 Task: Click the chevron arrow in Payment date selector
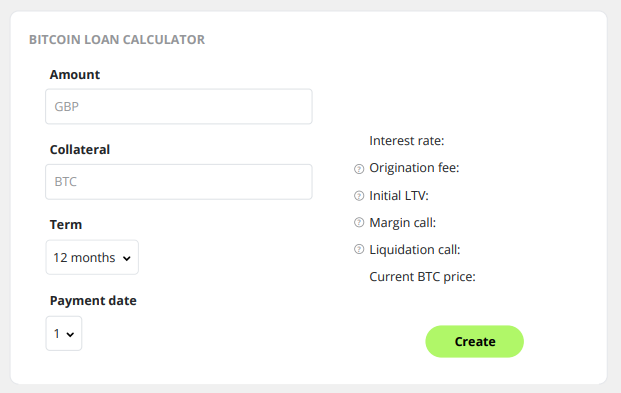pyautogui.click(x=70, y=335)
